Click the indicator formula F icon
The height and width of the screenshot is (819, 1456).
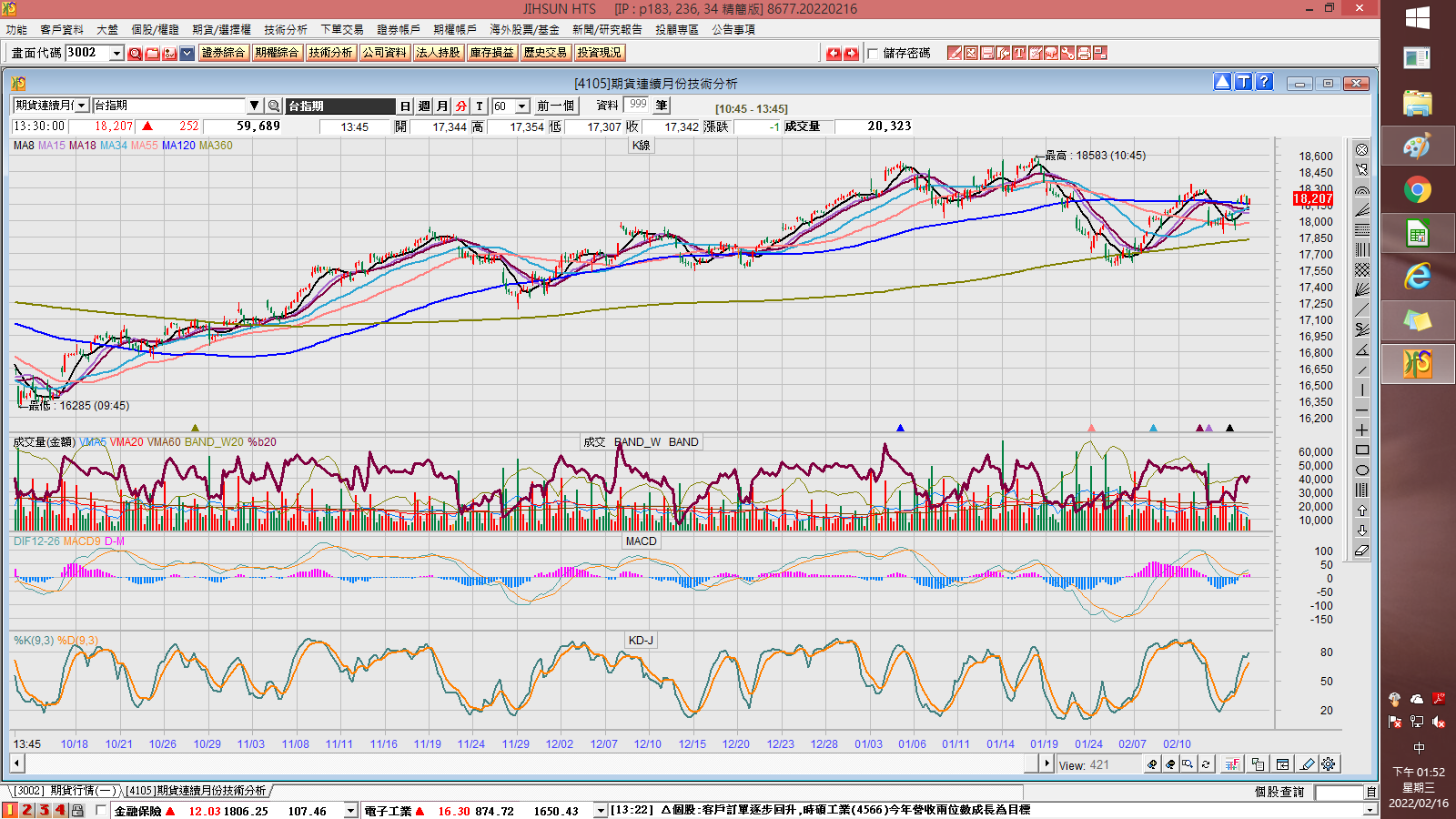click(x=1232, y=764)
